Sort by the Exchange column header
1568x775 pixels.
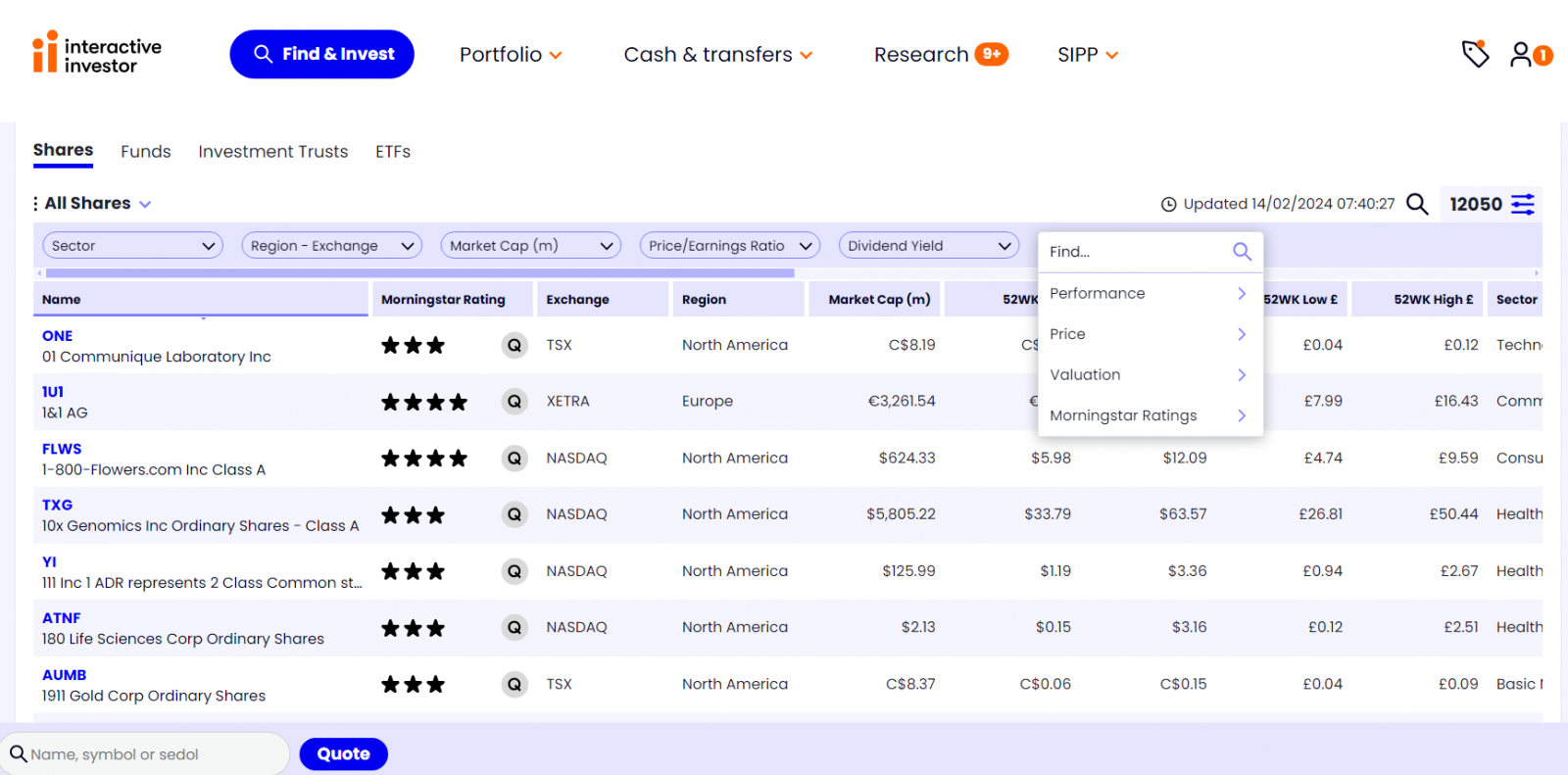coord(602,300)
